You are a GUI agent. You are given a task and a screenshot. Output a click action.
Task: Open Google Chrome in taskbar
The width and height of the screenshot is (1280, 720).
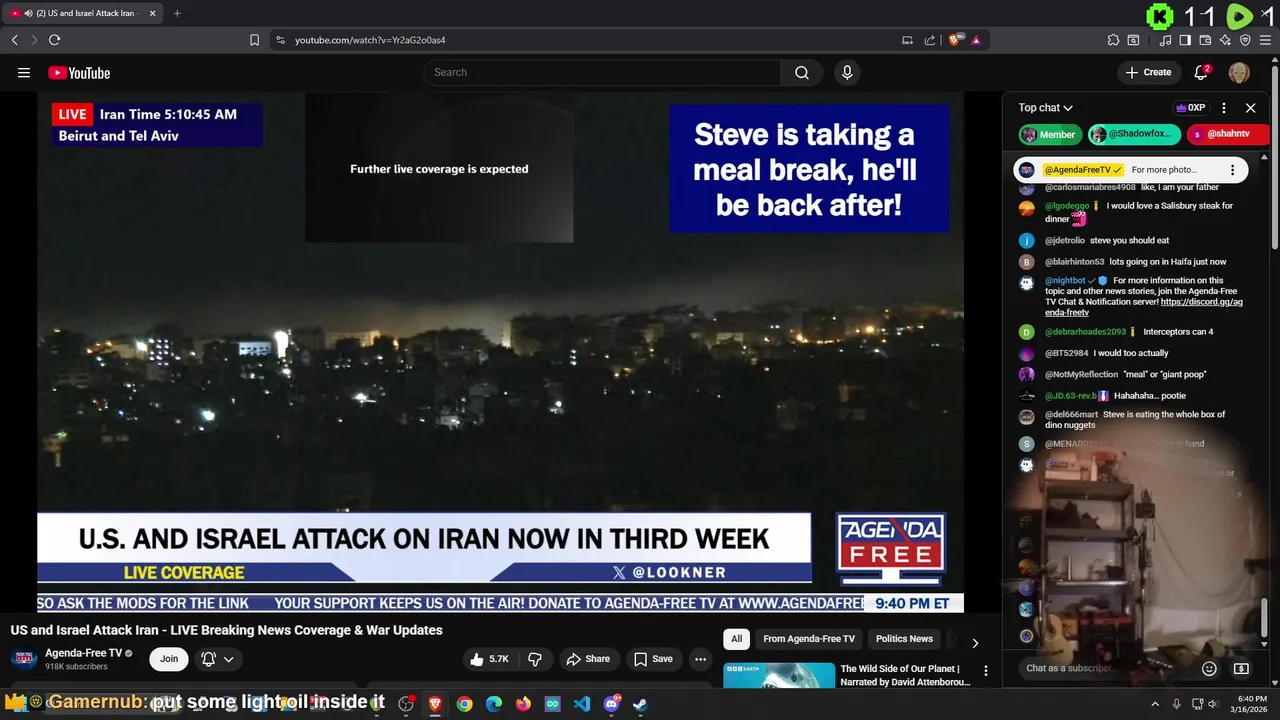point(464,704)
